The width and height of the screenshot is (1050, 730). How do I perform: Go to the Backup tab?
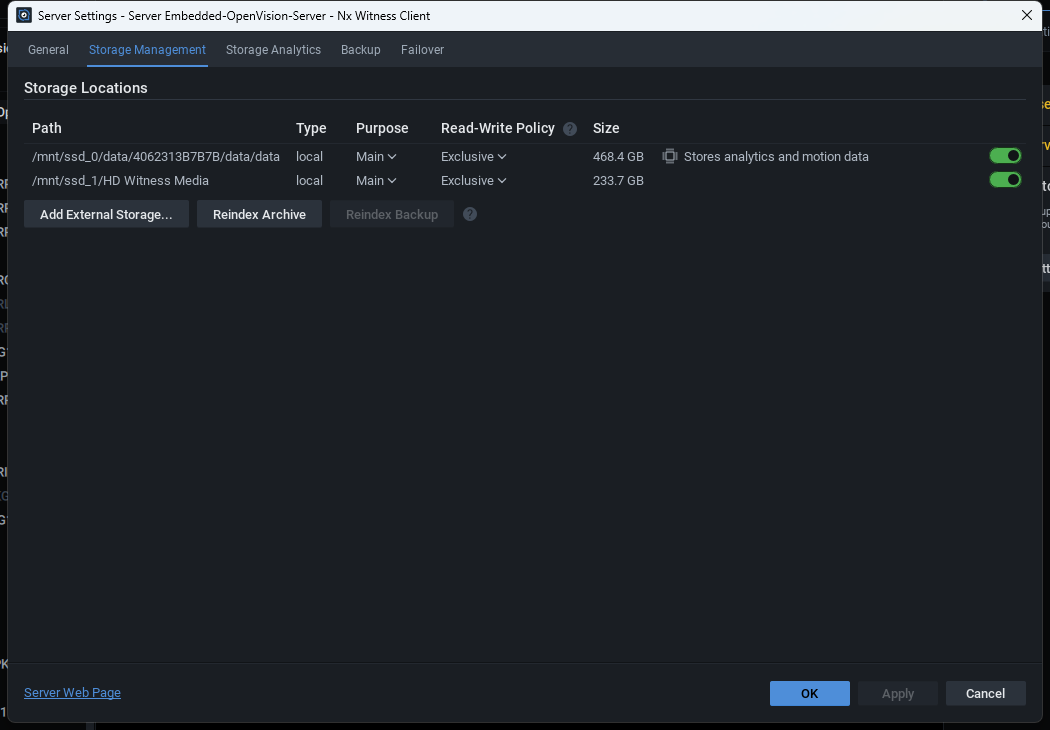pyautogui.click(x=360, y=50)
